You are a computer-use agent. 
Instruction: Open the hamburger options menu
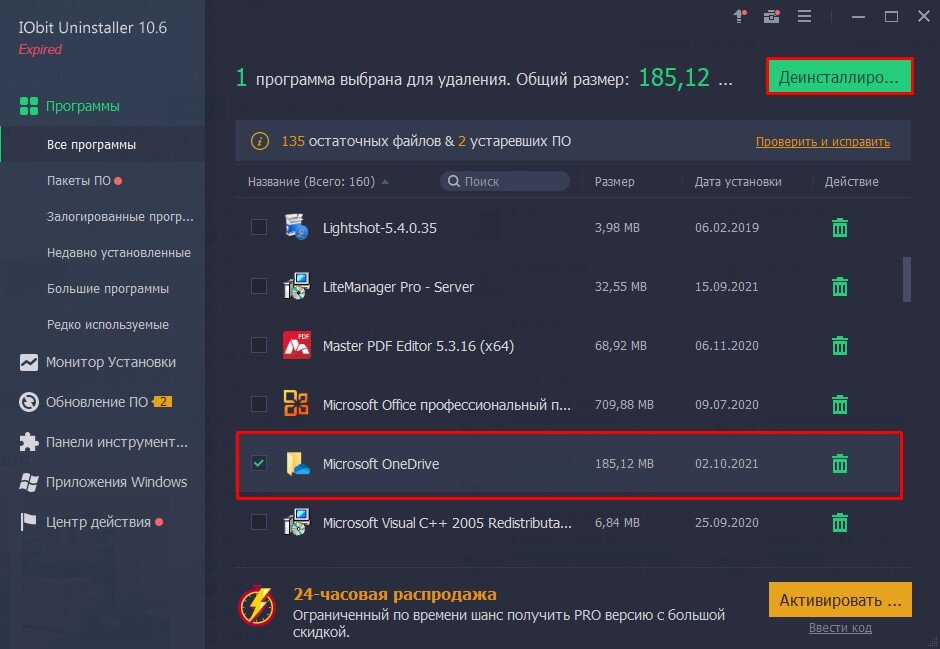804,16
